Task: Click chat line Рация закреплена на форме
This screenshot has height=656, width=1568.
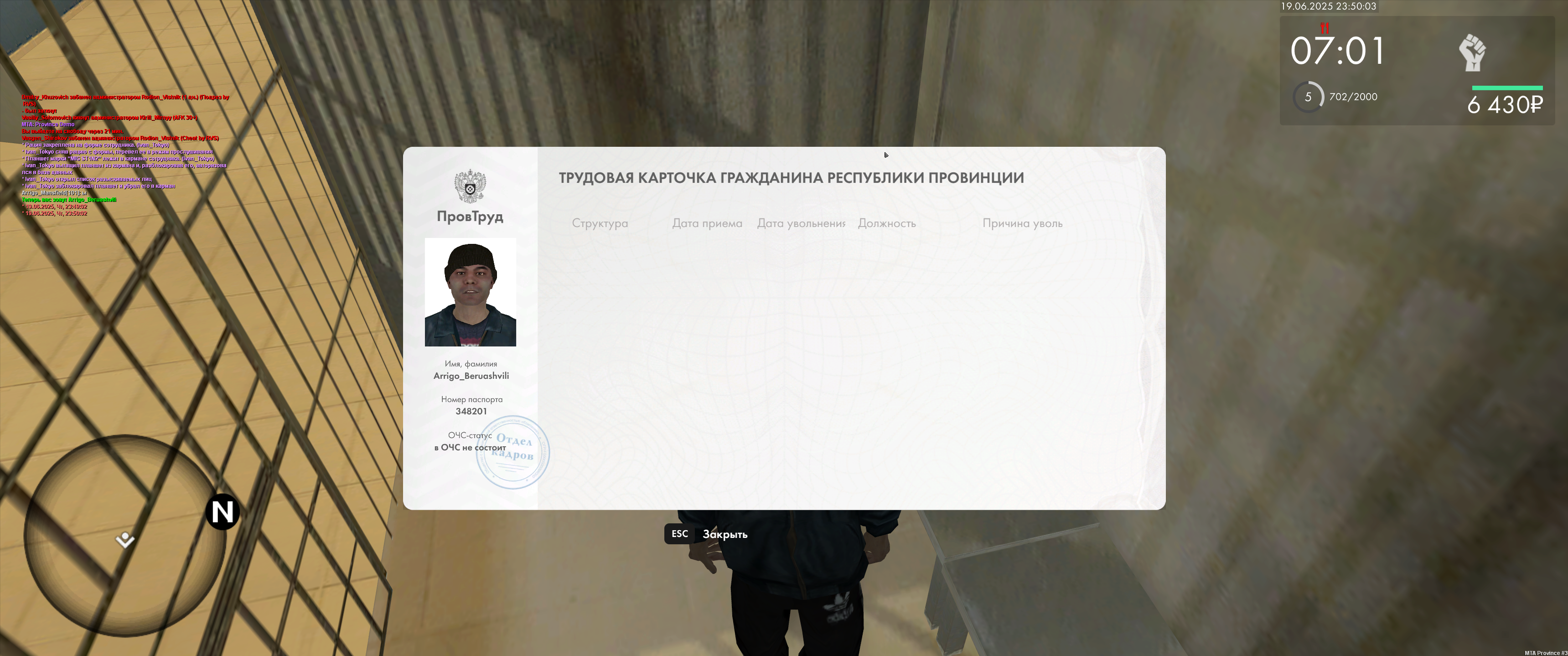Action: (96, 145)
